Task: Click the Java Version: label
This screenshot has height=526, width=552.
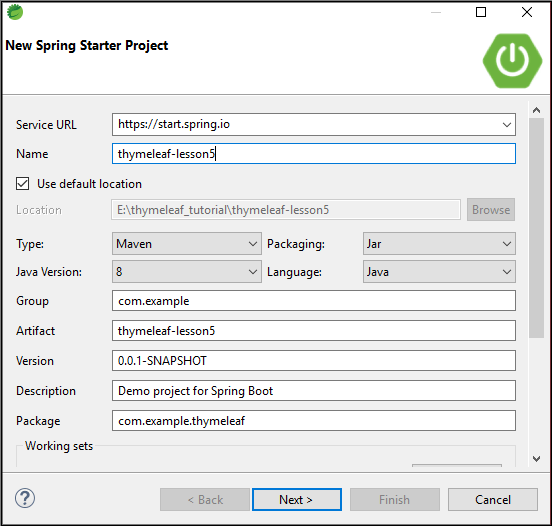Action: click(x=49, y=272)
